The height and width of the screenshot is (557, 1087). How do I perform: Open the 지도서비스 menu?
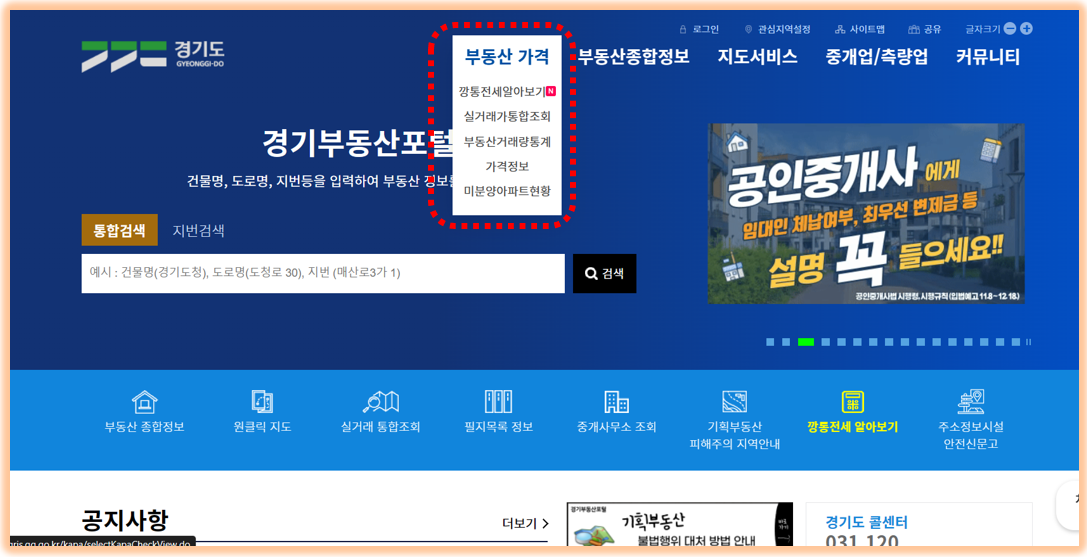pos(757,56)
